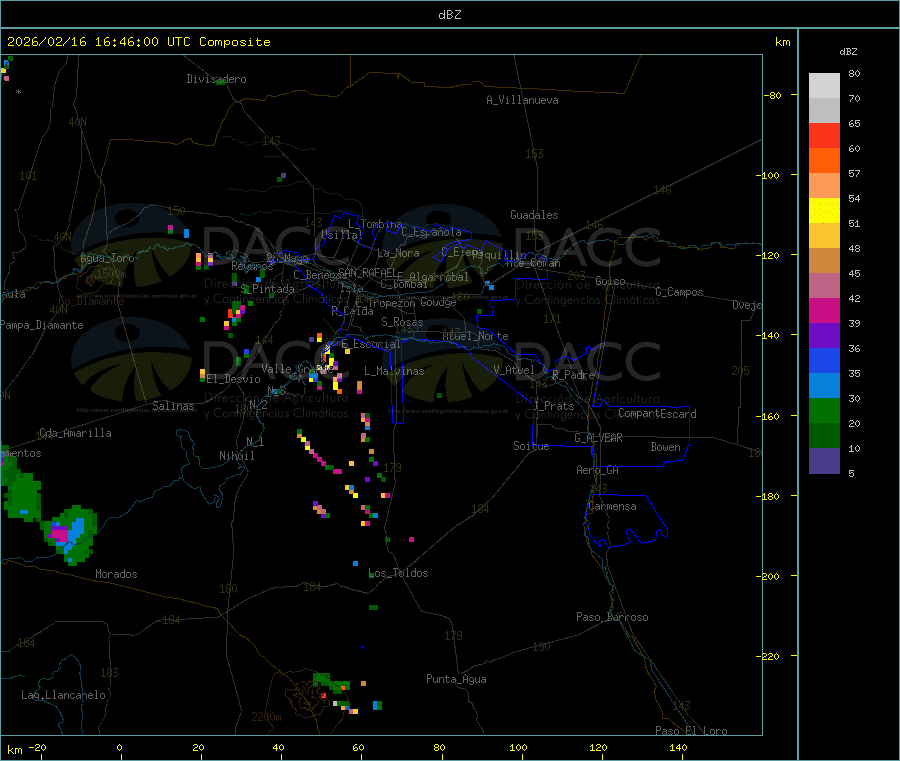Click the S_Rosas location label
Image resolution: width=900 pixels, height=761 pixels.
[x=402, y=323]
